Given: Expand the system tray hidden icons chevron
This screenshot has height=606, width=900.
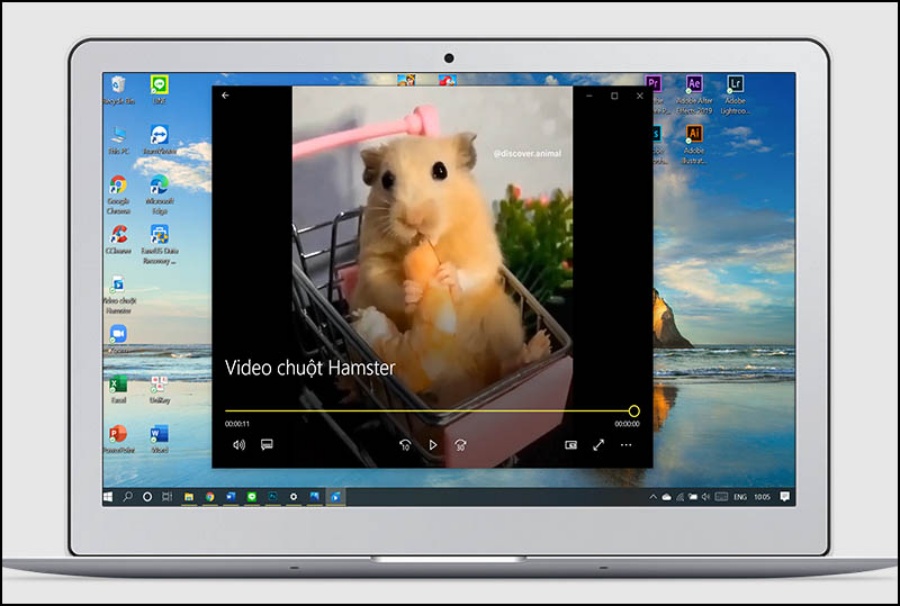Looking at the screenshot, I should [x=652, y=497].
